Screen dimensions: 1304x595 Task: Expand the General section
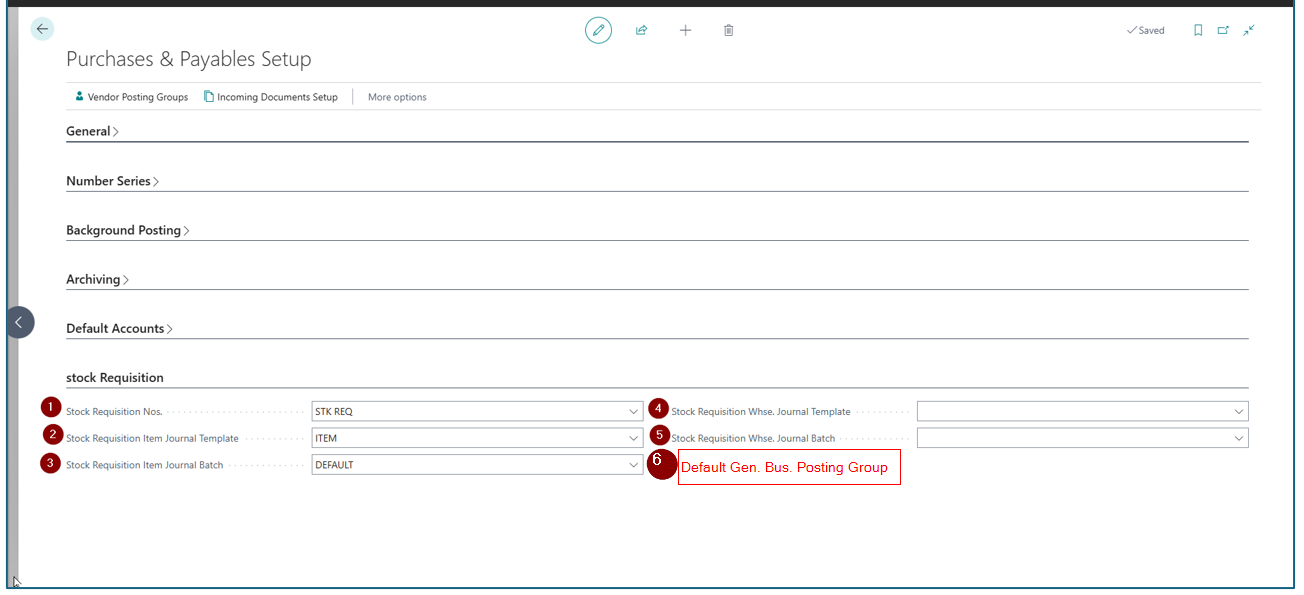[92, 131]
